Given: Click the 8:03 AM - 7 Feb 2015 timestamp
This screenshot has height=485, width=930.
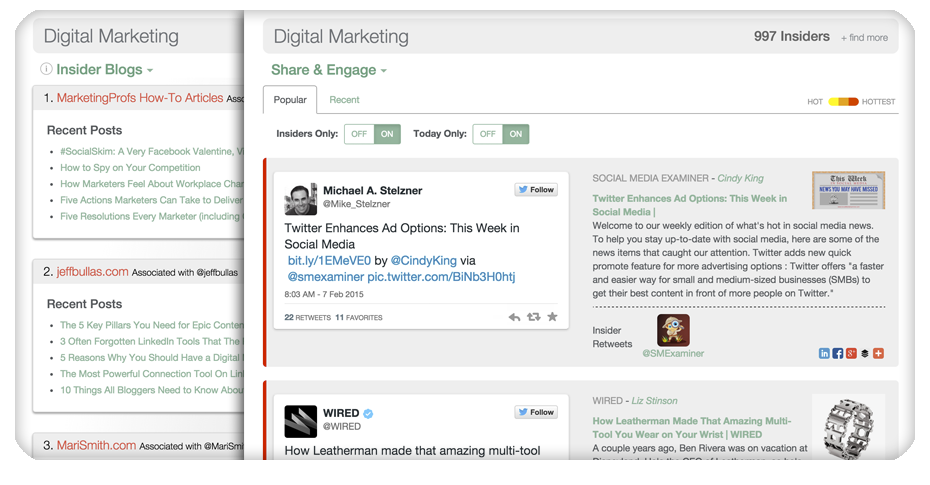Looking at the screenshot, I should 324,294.
